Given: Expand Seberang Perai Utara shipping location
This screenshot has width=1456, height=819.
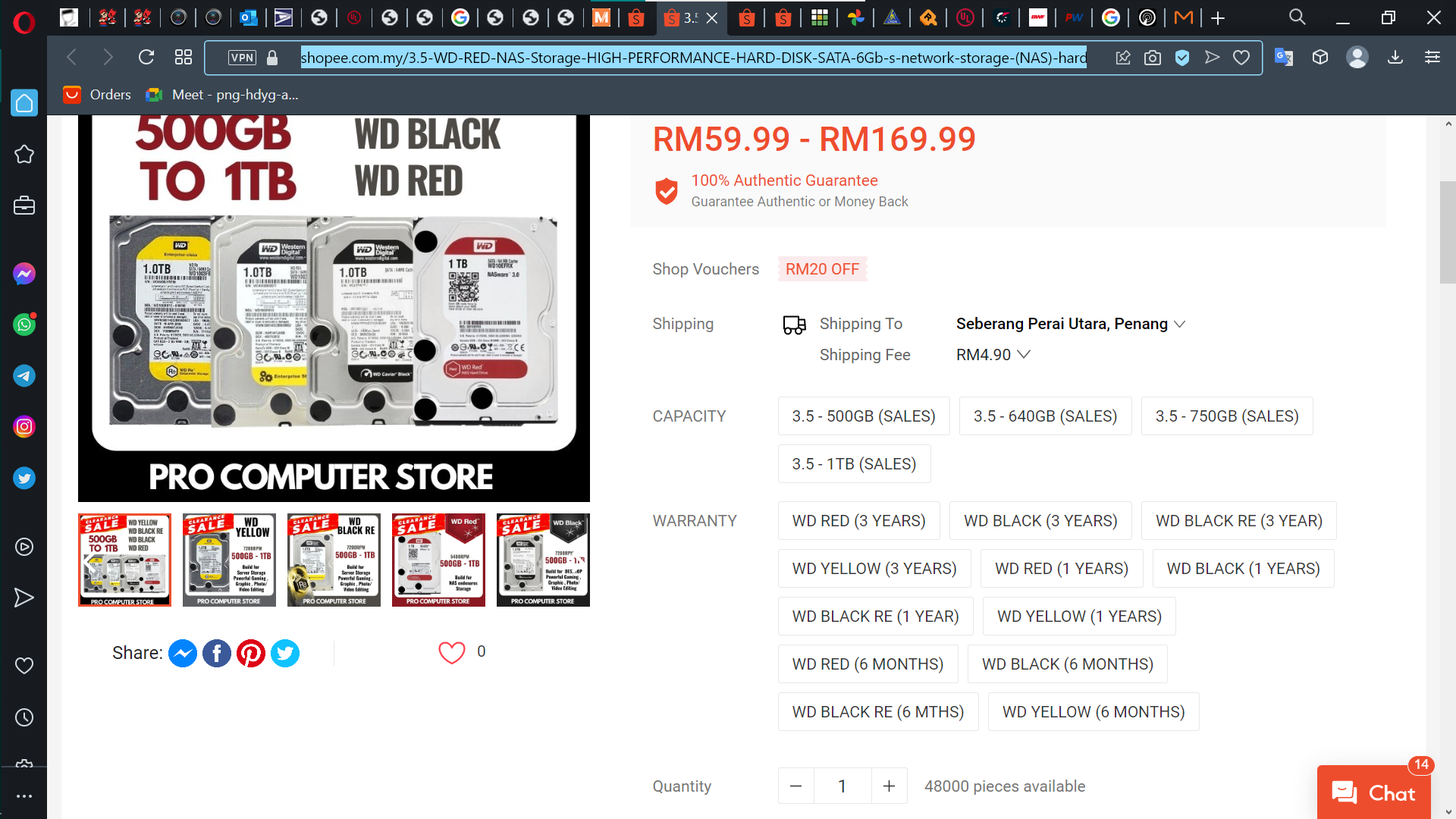Looking at the screenshot, I should [1070, 324].
